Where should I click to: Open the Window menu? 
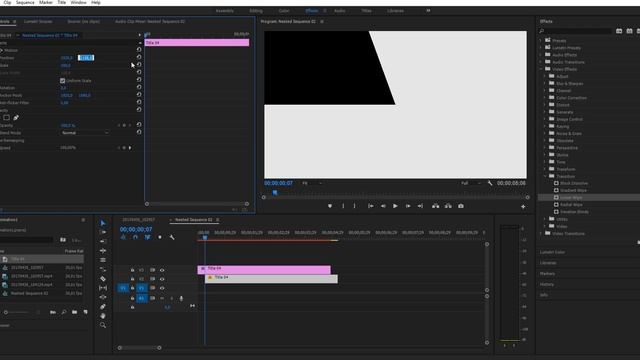coord(78,2)
